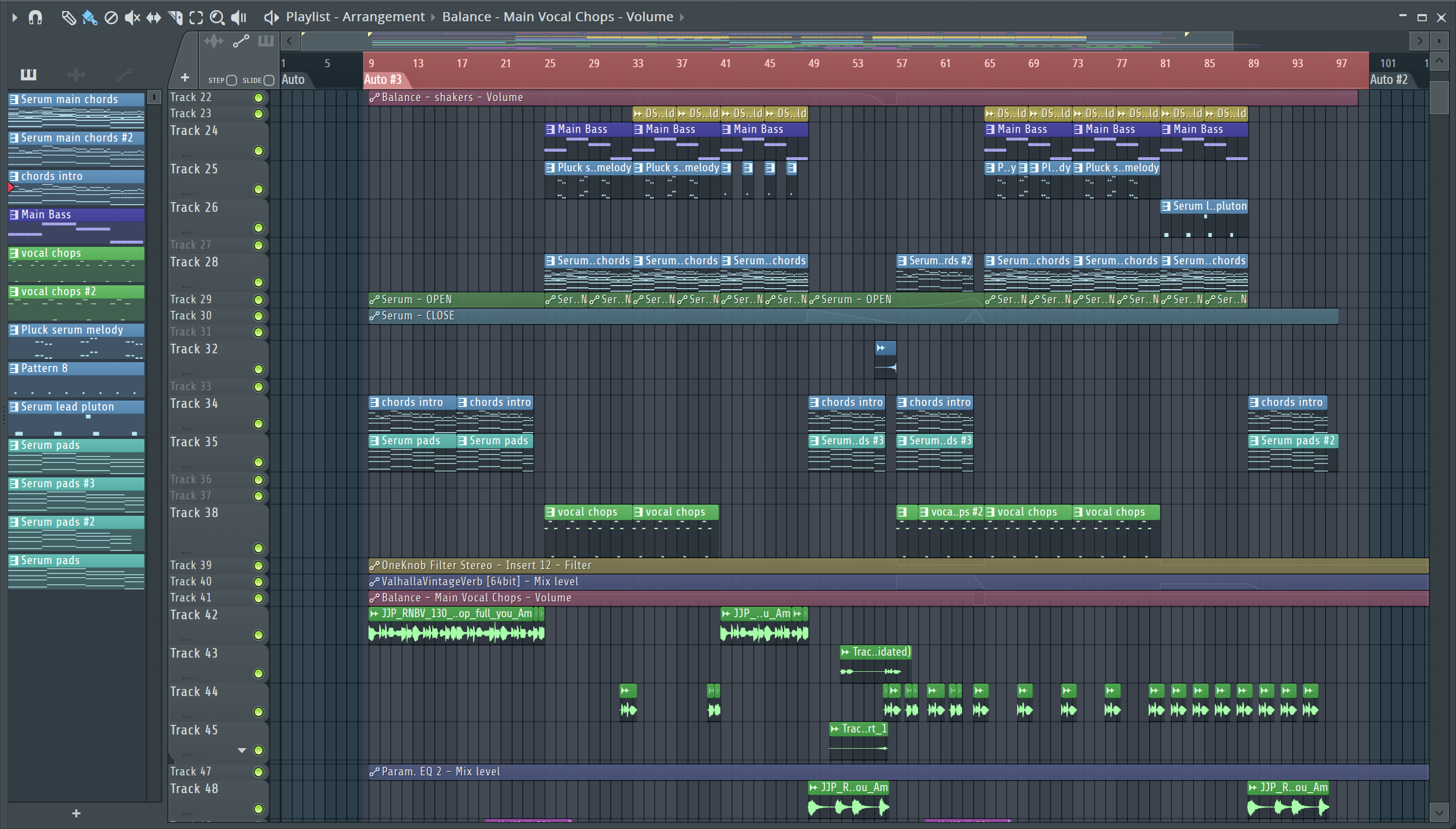Open Param. EQ 2 - Mix level clip menu
This screenshot has width=1456, height=829.
(x=374, y=772)
